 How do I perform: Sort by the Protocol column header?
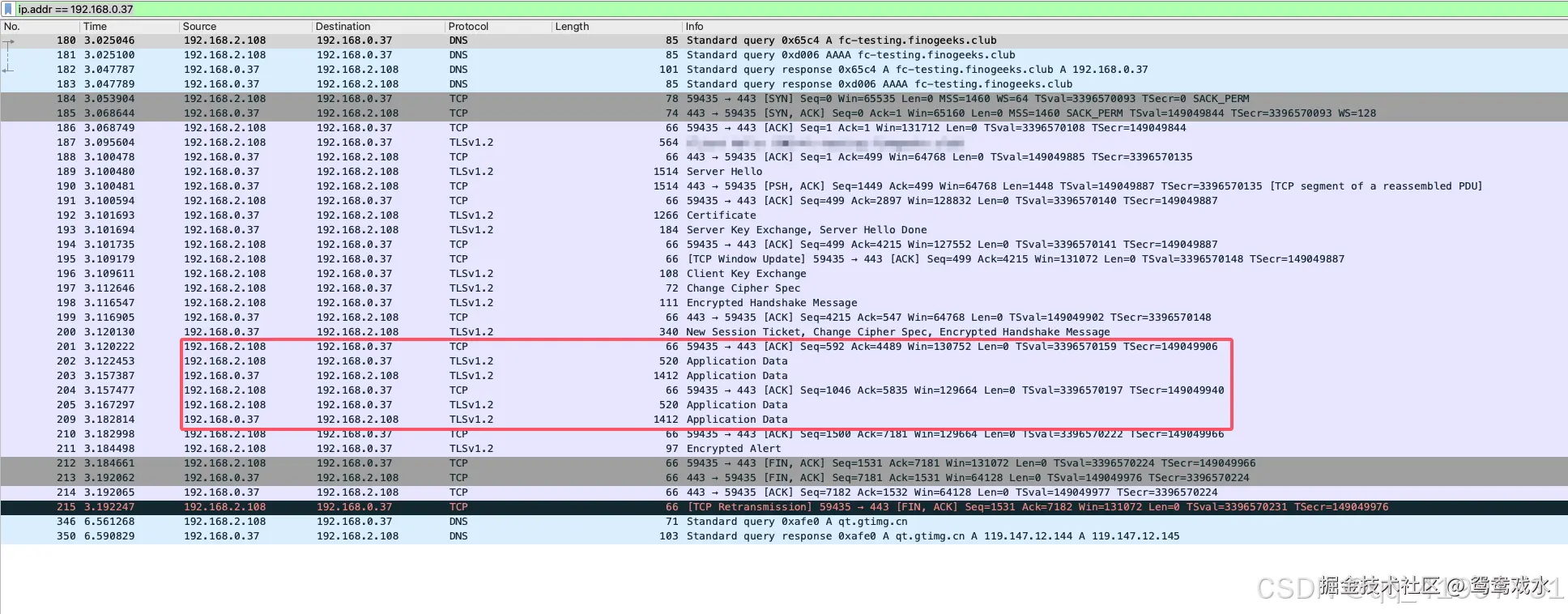tap(498, 27)
